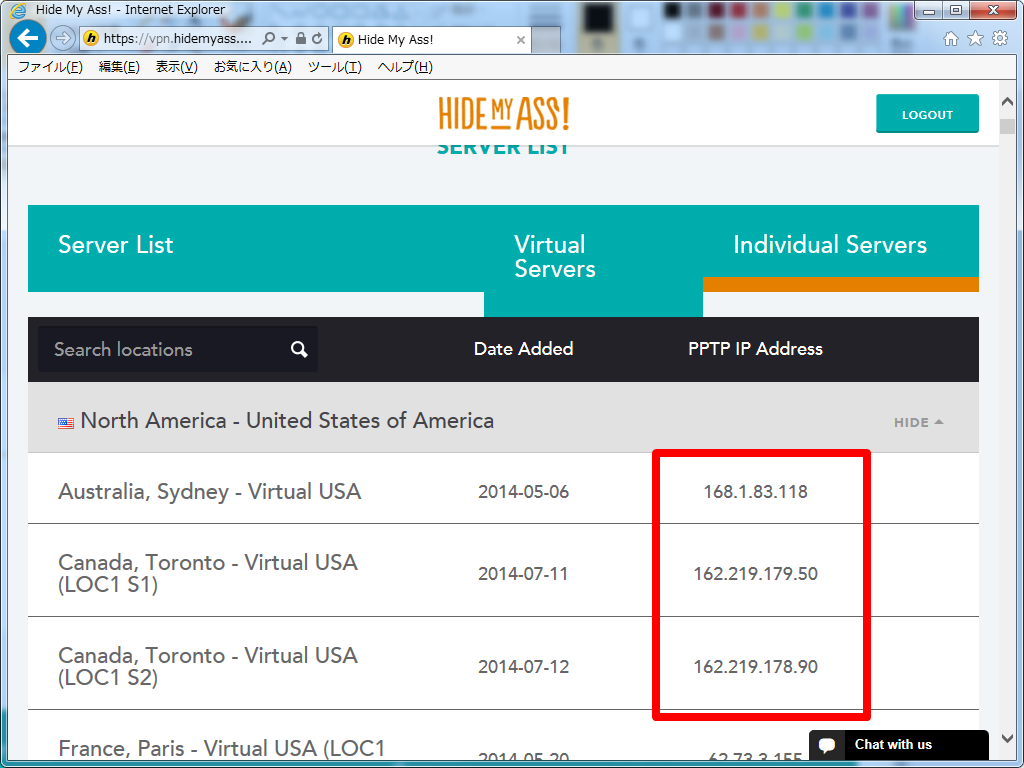Open the ファイル(F) menu
The image size is (1024, 768).
50,67
